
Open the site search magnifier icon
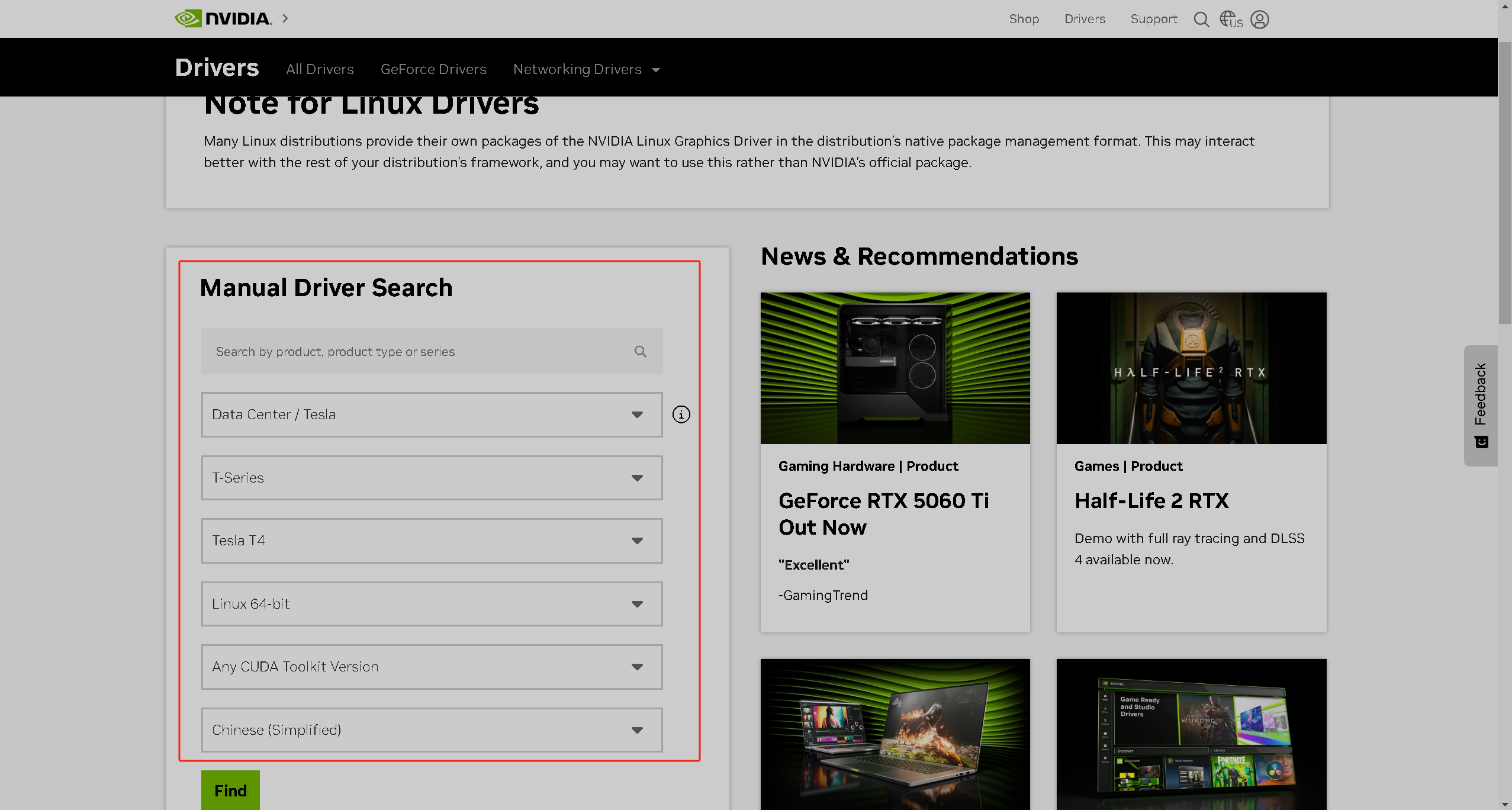click(x=1201, y=20)
